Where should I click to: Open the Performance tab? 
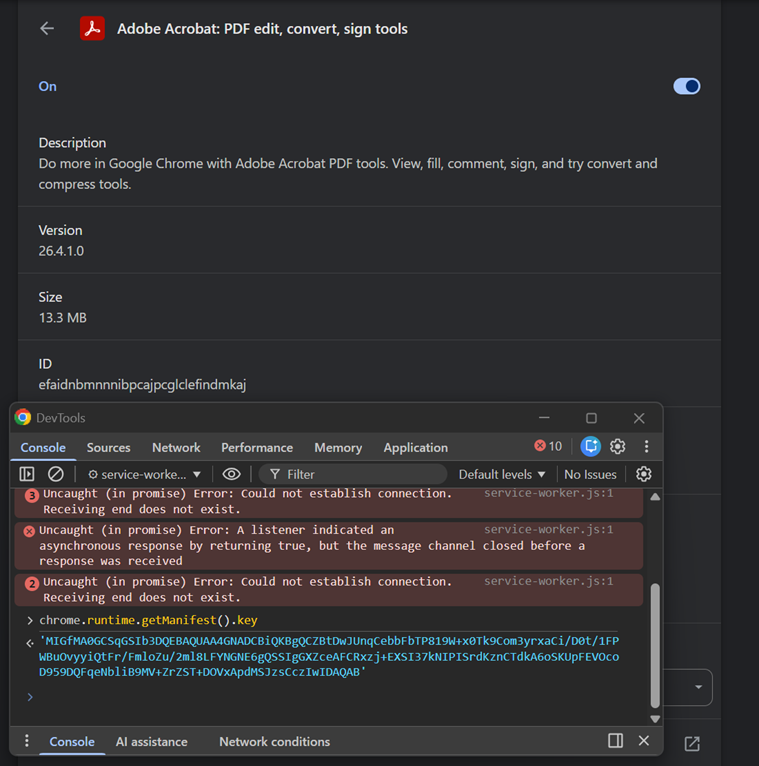point(257,447)
